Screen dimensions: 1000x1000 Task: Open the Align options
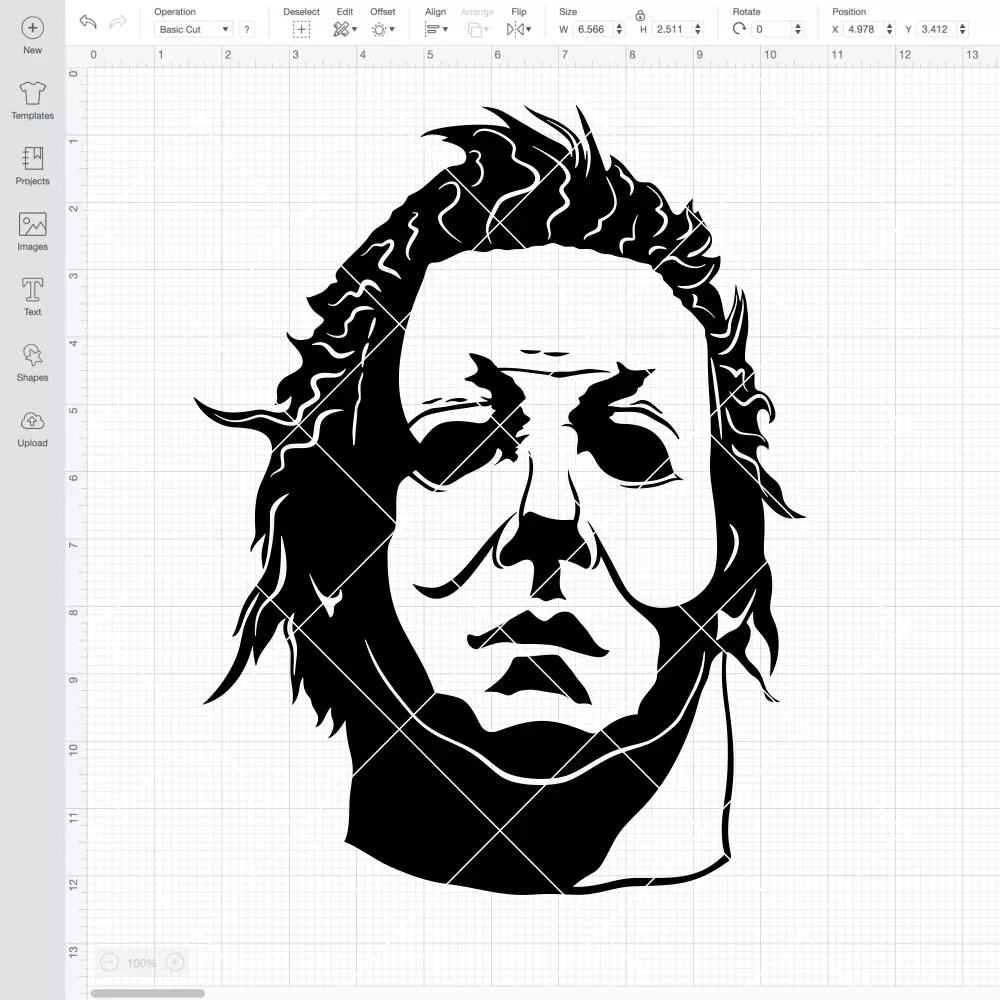point(436,29)
